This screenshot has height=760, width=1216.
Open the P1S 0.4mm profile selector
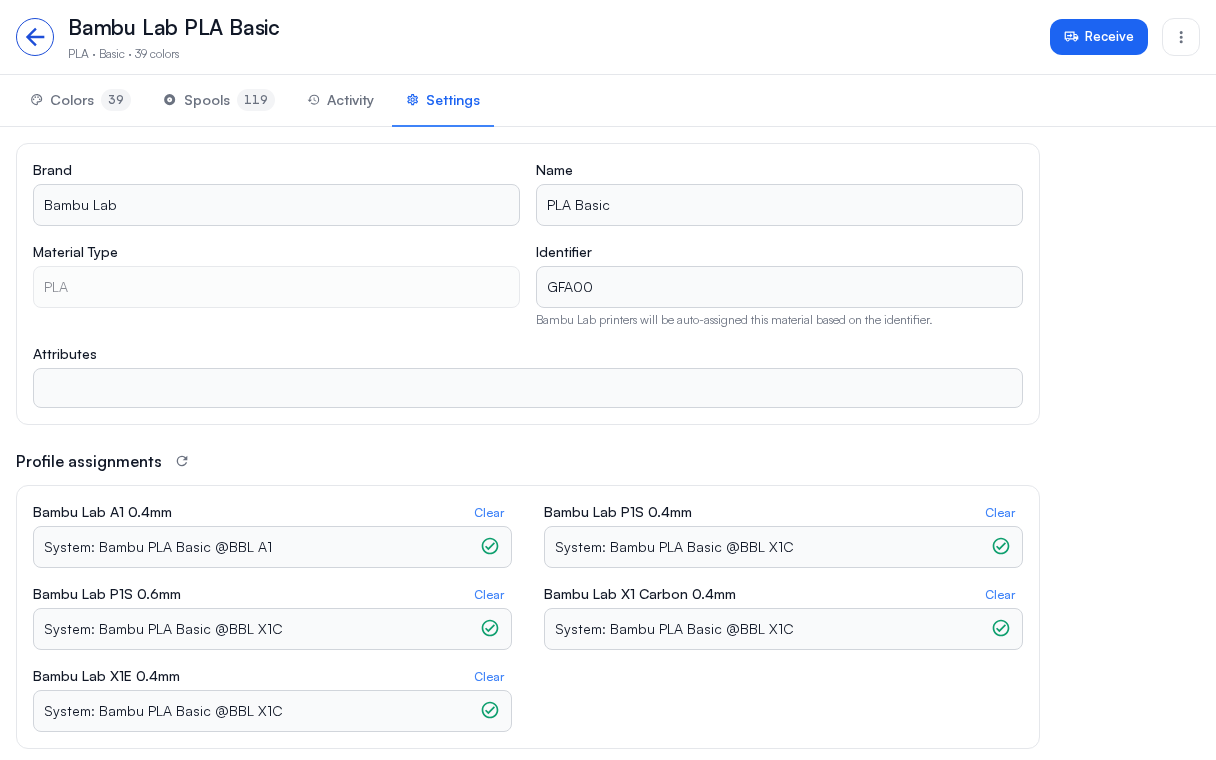[783, 547]
